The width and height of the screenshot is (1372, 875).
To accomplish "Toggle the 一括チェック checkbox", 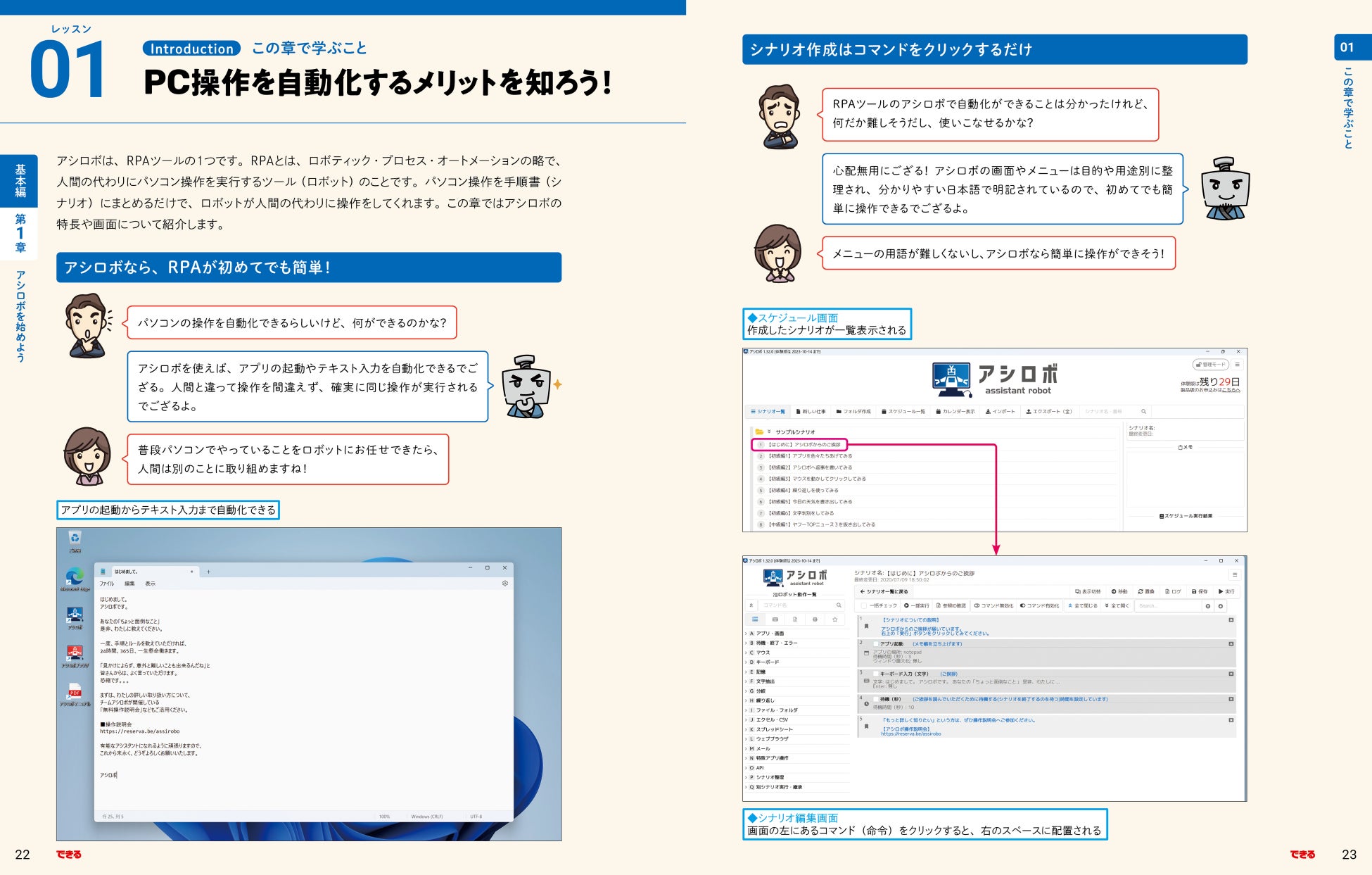I will point(864,605).
